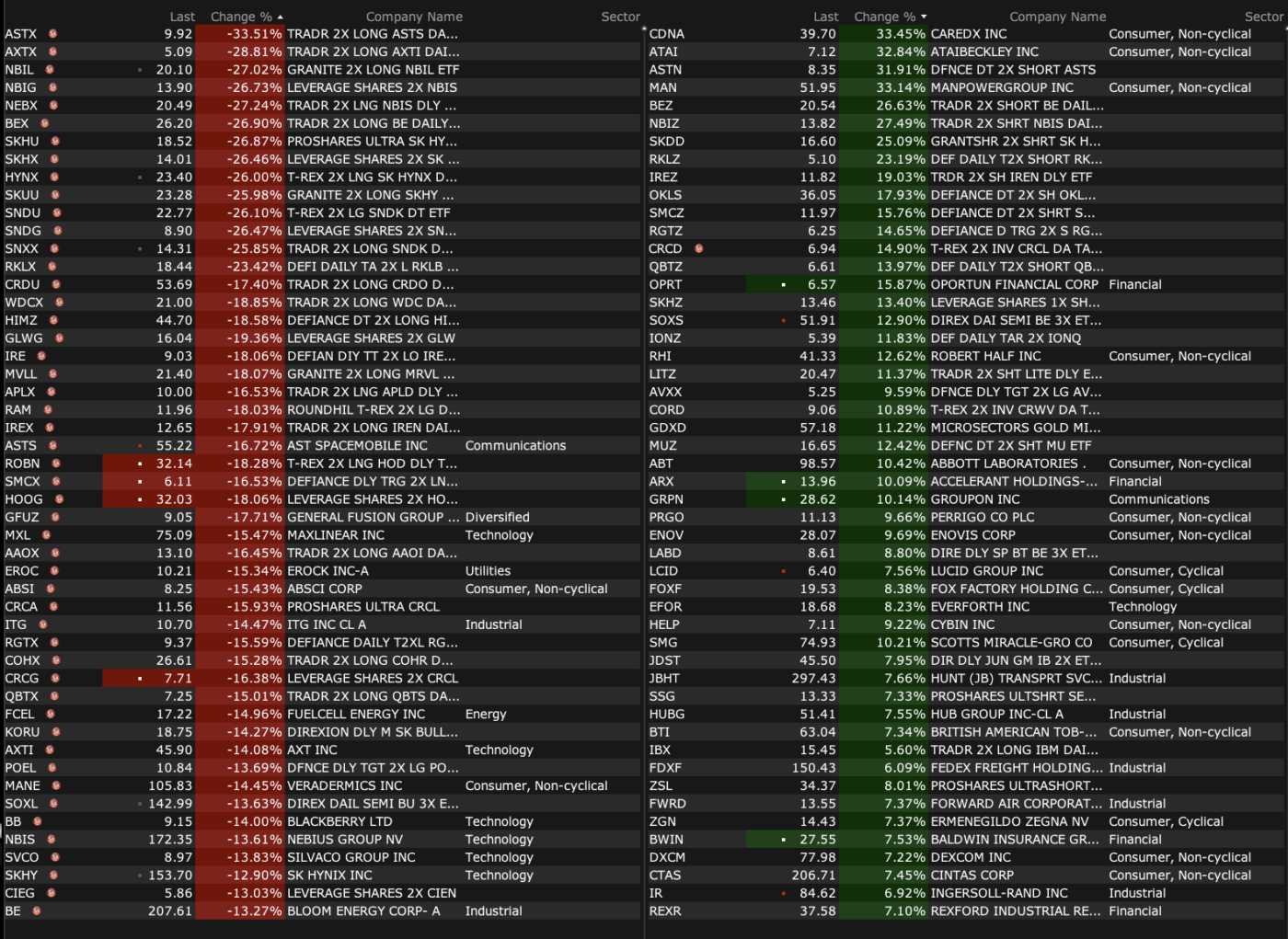Click Company Name header in the gainers list
The width and height of the screenshot is (1288, 939).
click(1058, 17)
